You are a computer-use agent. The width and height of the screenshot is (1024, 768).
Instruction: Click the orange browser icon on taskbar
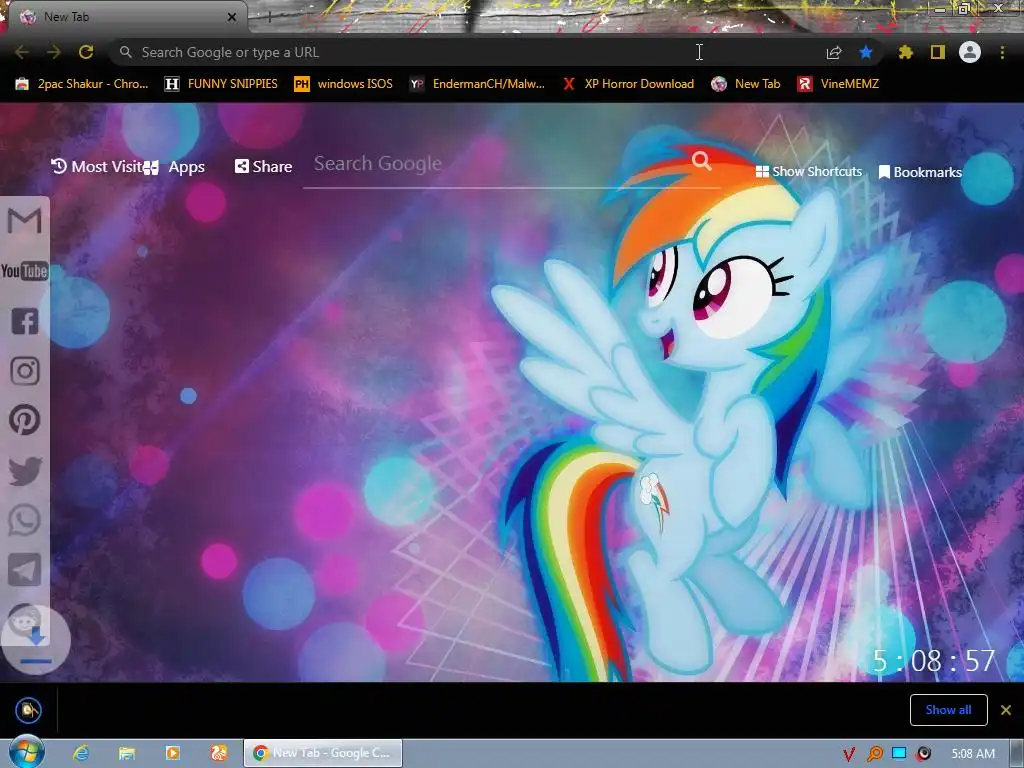click(x=219, y=753)
